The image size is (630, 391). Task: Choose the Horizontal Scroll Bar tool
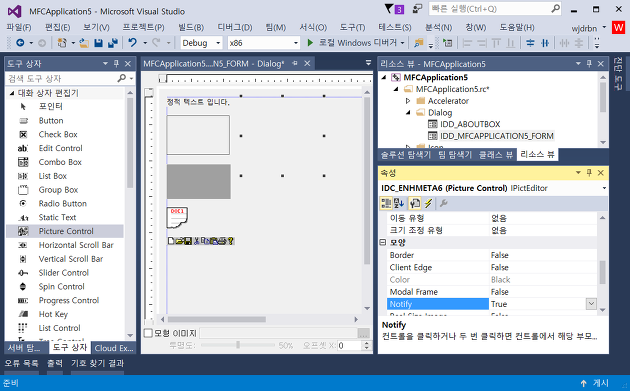point(76,245)
